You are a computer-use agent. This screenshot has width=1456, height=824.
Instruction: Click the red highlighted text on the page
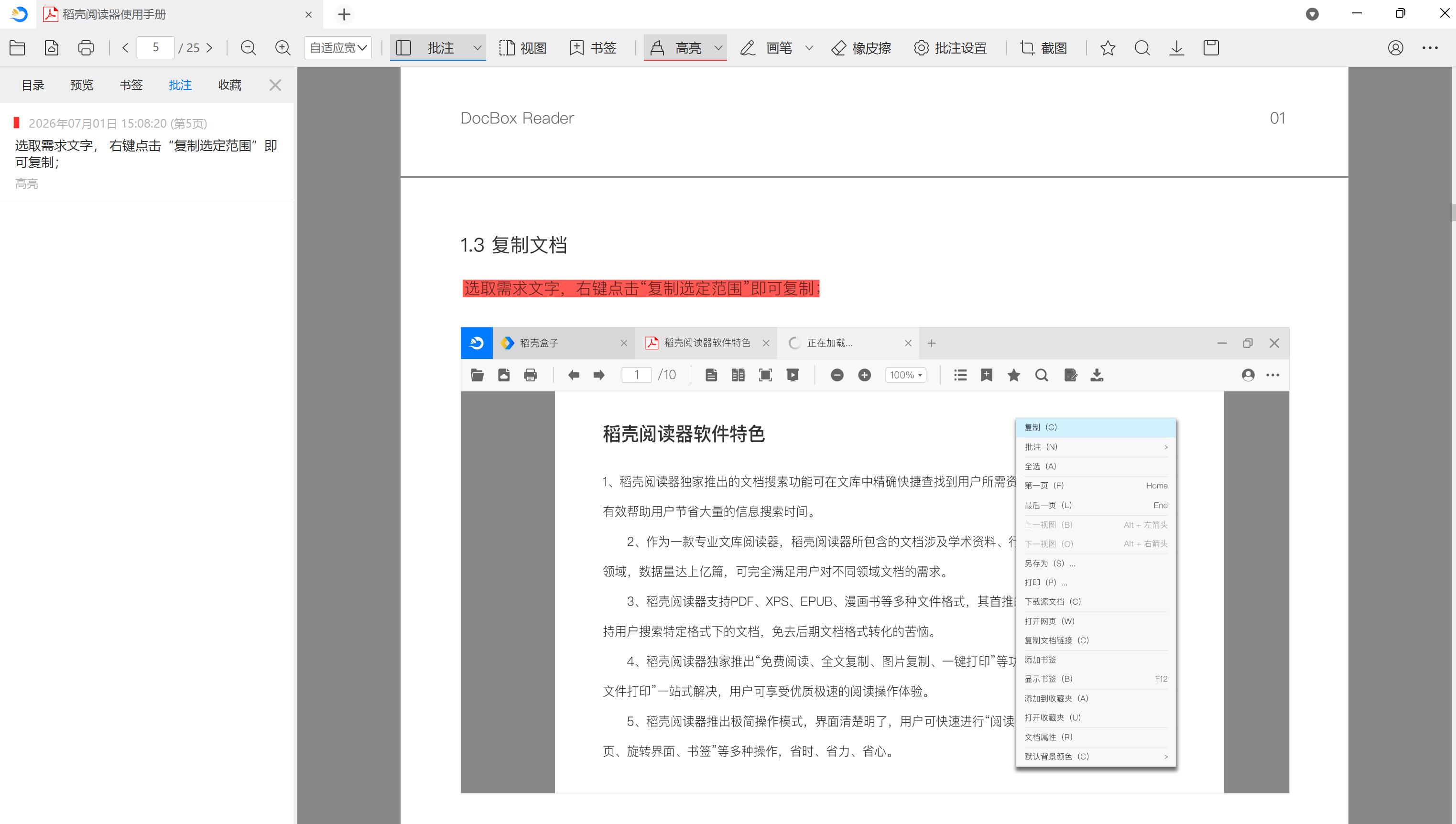tap(641, 289)
